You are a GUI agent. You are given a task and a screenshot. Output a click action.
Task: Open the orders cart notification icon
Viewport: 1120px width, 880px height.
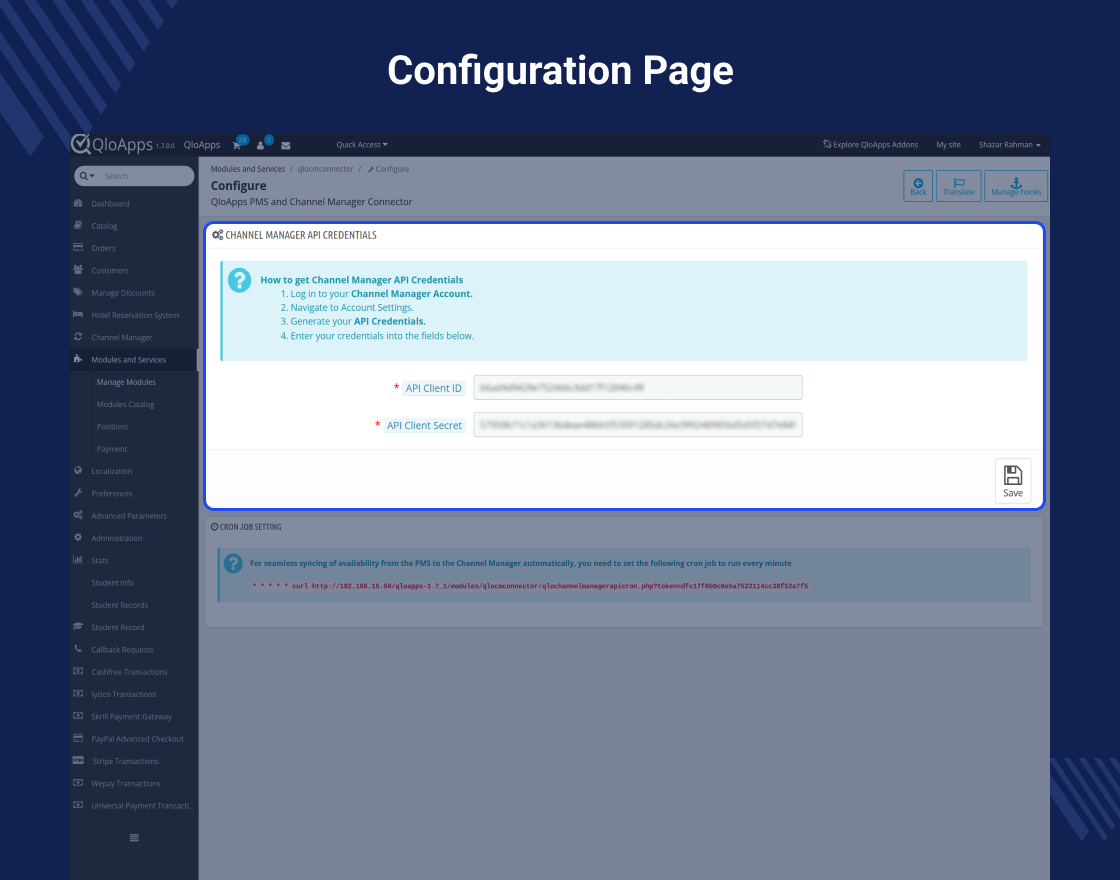click(x=236, y=145)
